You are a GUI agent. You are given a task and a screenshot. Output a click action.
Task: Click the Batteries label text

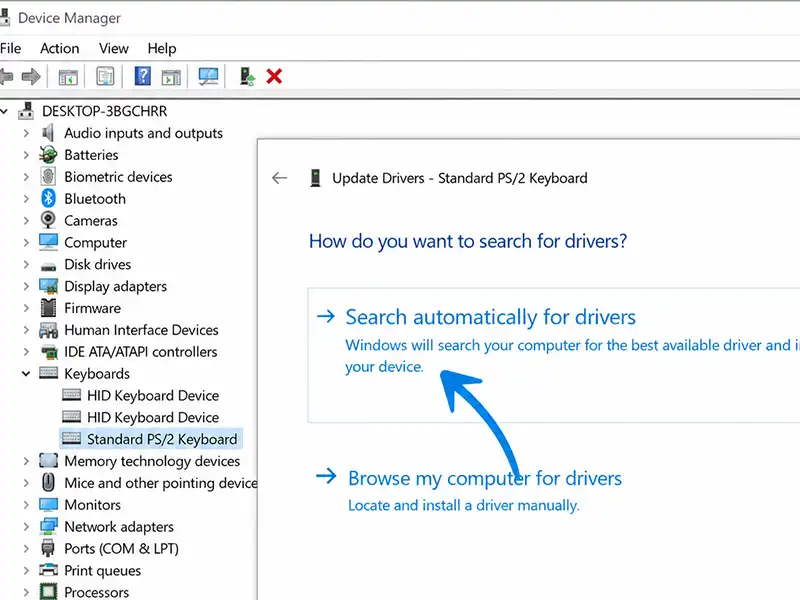click(91, 155)
